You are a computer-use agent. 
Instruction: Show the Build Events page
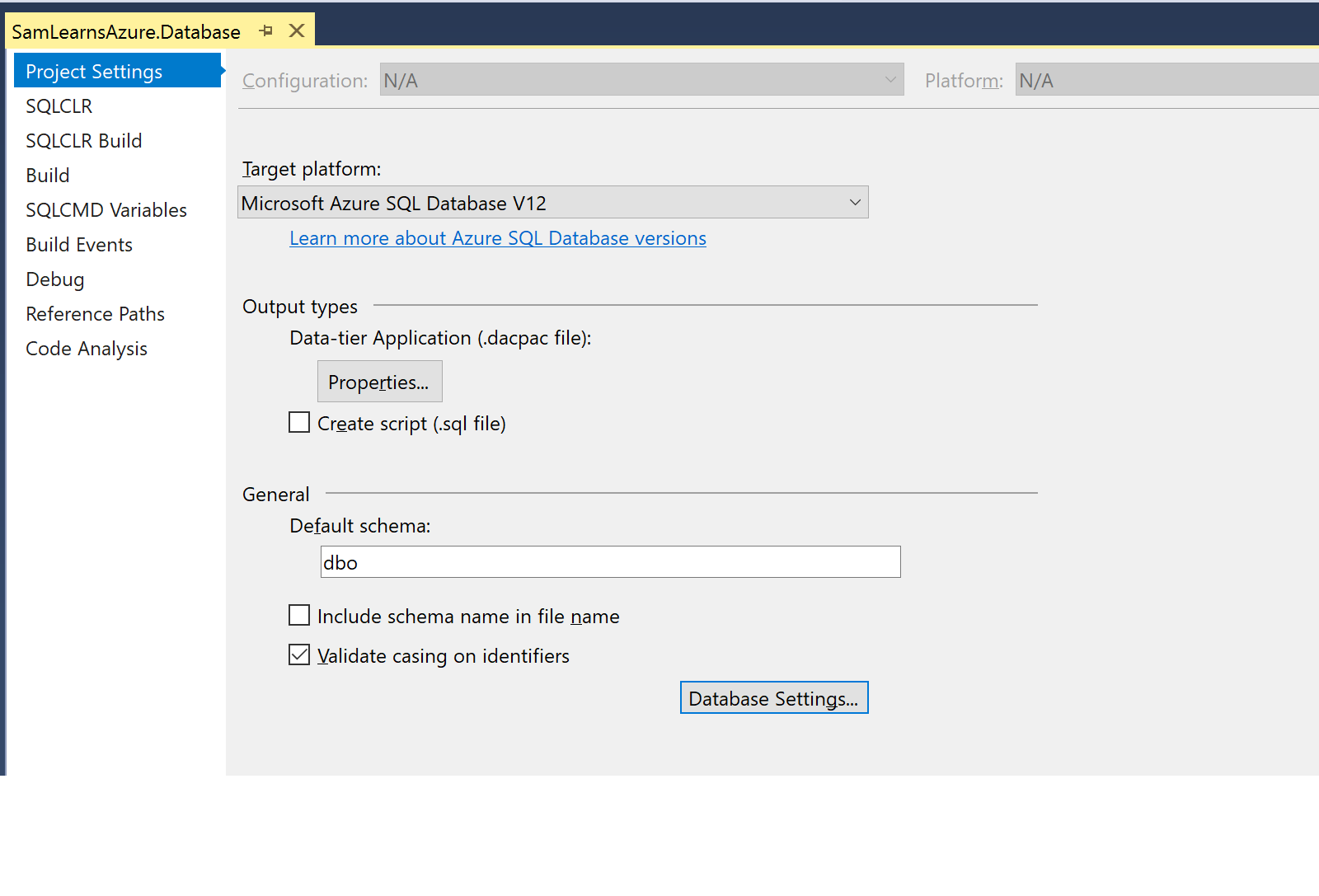(79, 245)
